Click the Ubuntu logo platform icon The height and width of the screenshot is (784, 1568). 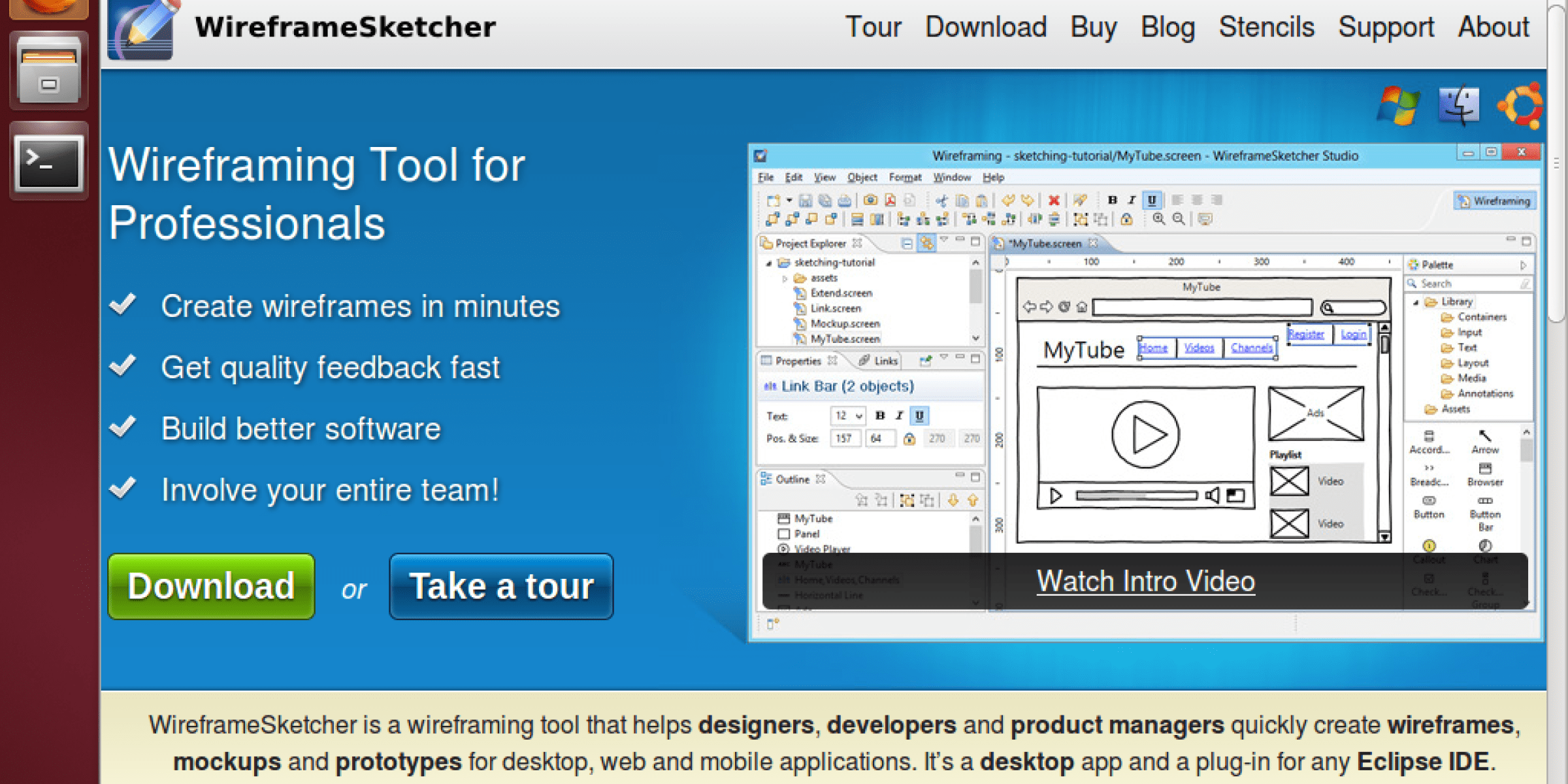pos(1521,105)
